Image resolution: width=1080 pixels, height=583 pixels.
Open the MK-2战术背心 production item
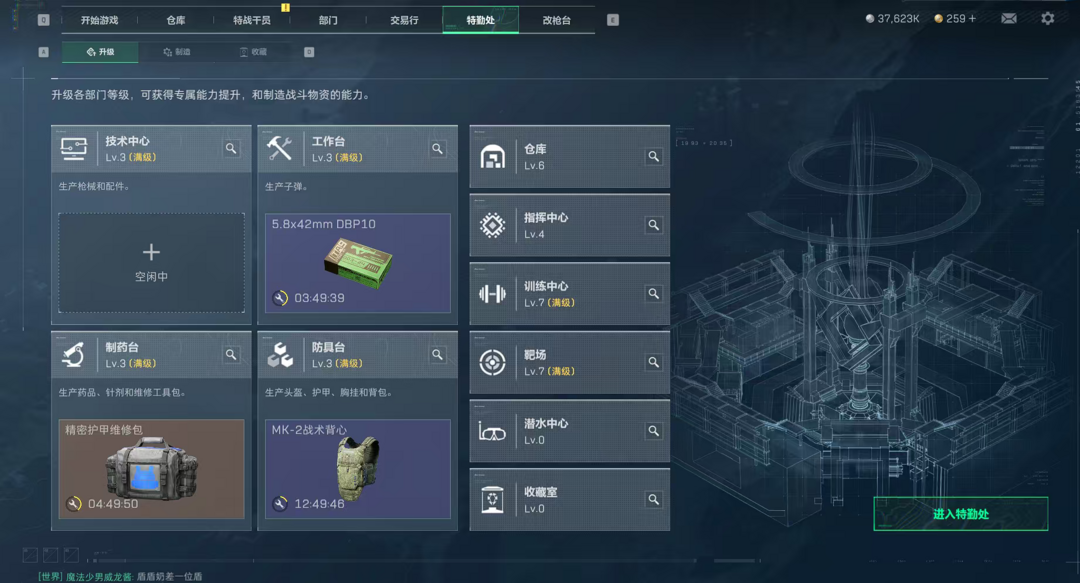pyautogui.click(x=357, y=469)
